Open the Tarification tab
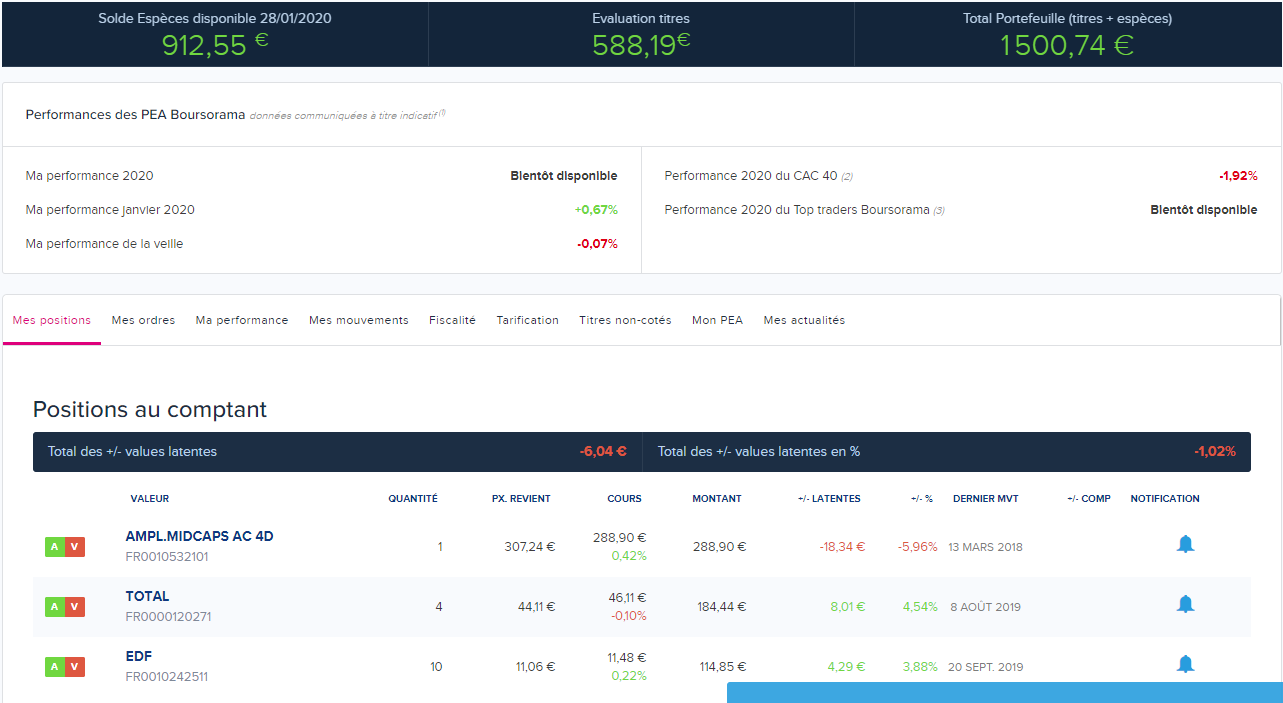1283x703 pixels. click(527, 320)
